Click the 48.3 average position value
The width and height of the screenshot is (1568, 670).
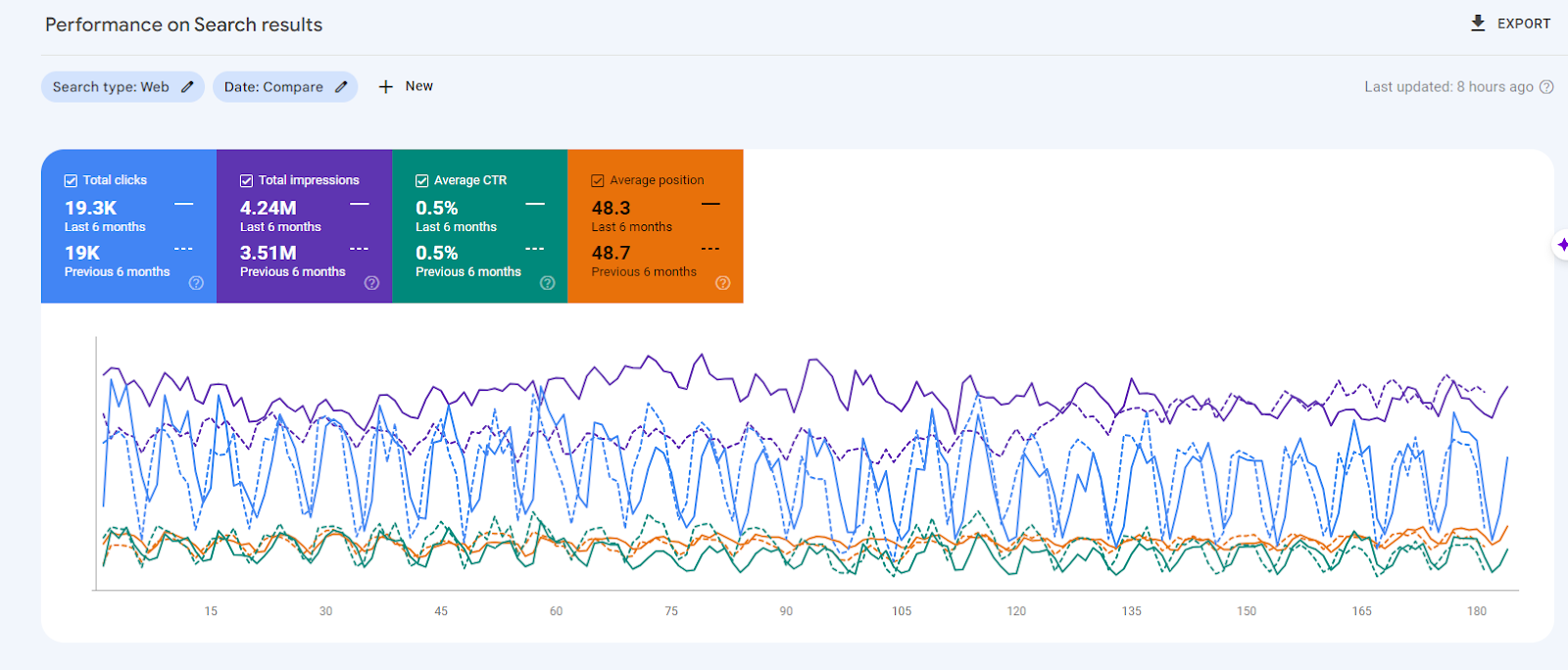pos(611,208)
